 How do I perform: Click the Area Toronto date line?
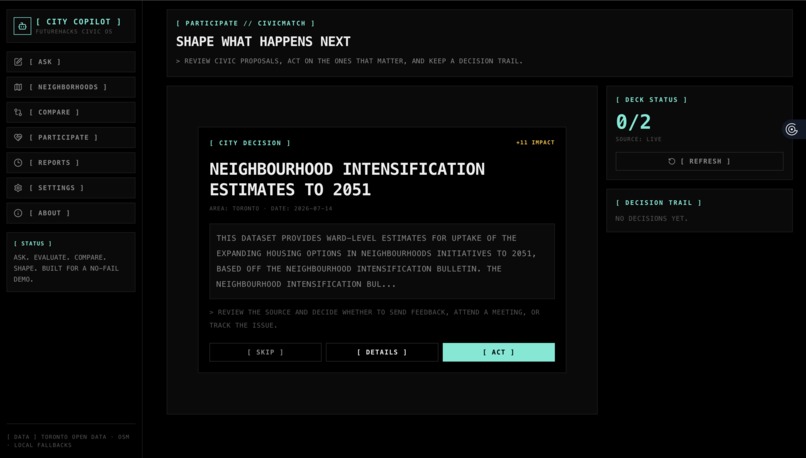pos(271,209)
